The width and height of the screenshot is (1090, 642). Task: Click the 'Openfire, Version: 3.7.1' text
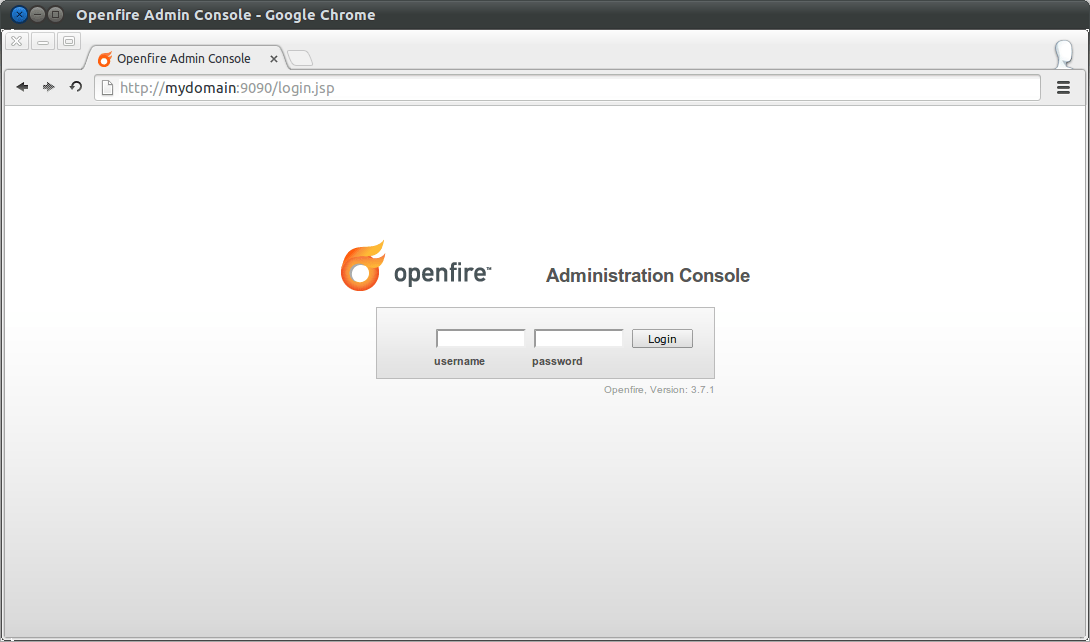point(659,390)
